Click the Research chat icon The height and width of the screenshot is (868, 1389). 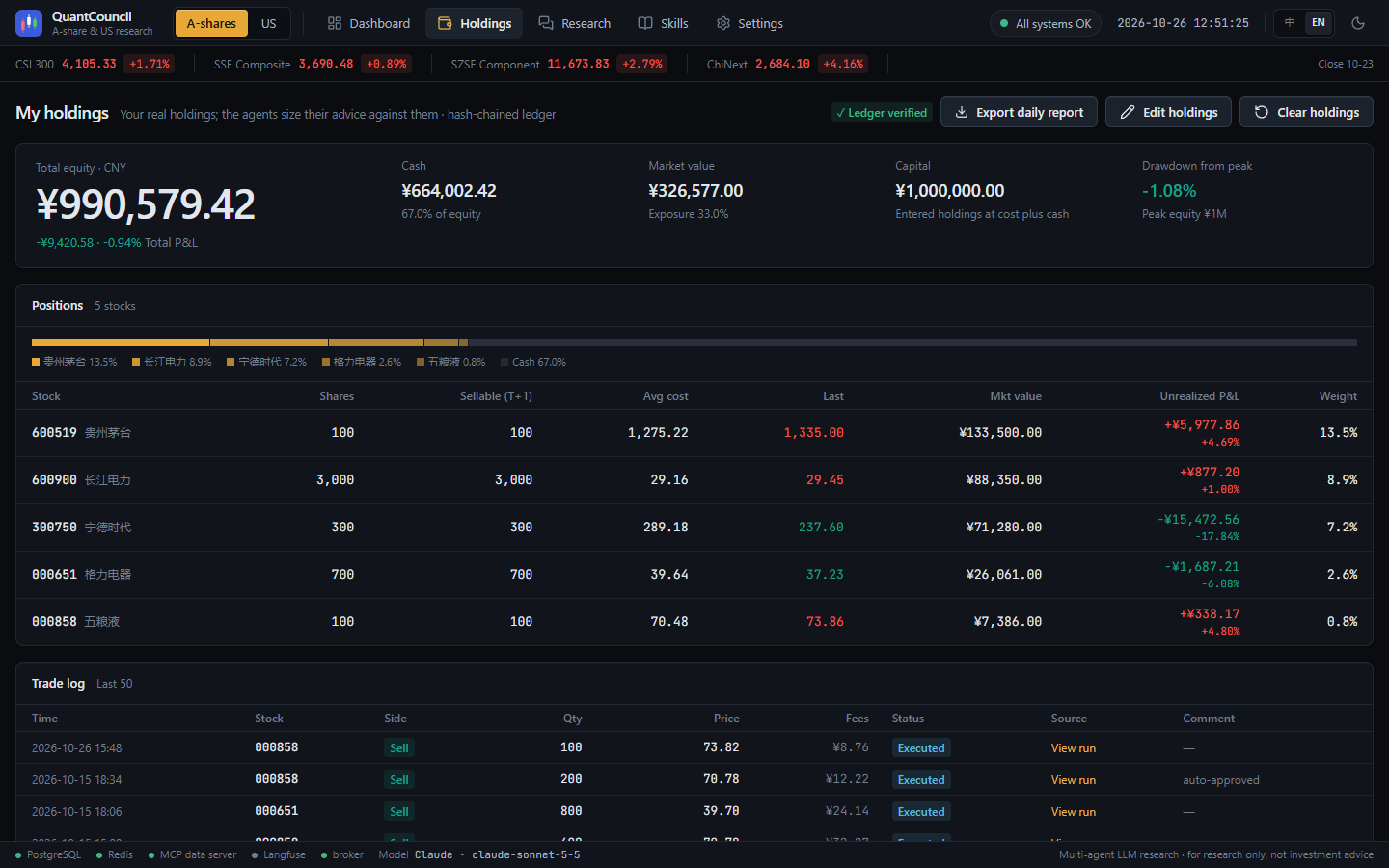(x=546, y=23)
